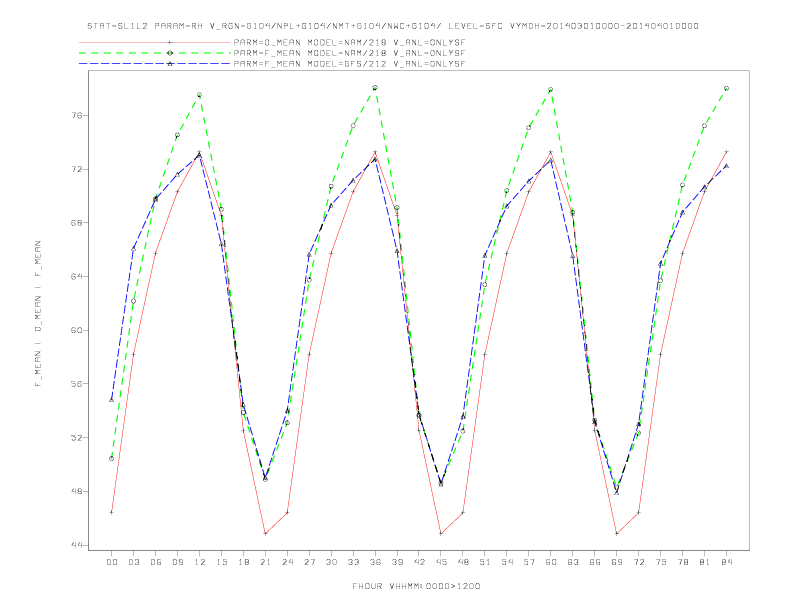This screenshot has height=612, width=792.
Task: Click forecast hour label 60 on x-axis
Action: pos(551,562)
